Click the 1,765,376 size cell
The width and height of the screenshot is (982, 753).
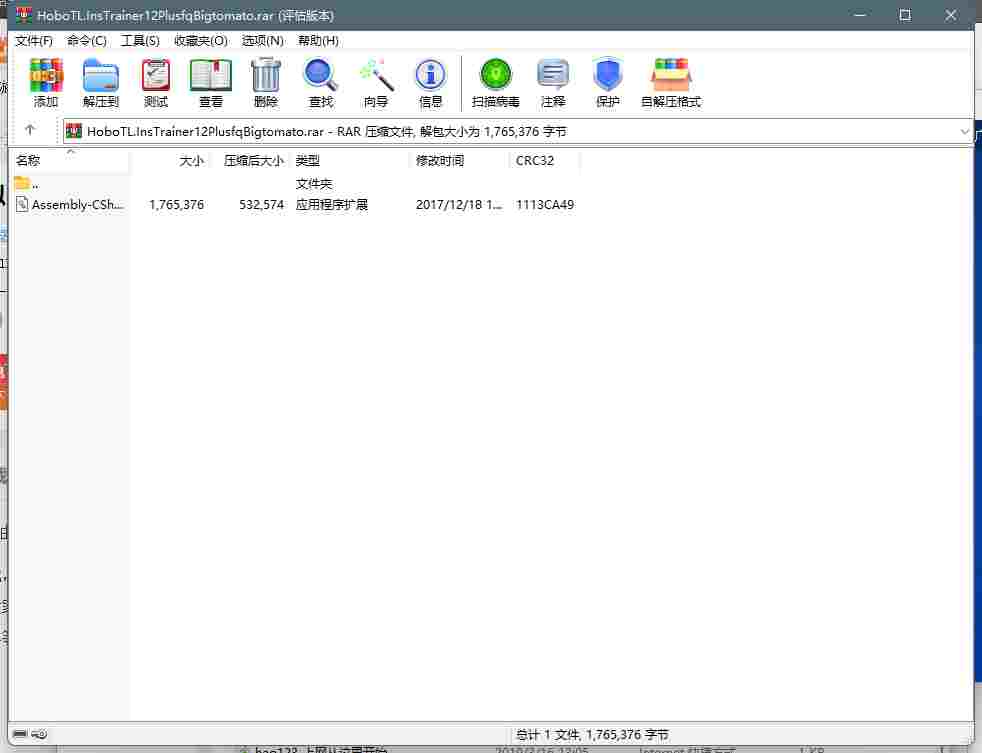click(177, 205)
